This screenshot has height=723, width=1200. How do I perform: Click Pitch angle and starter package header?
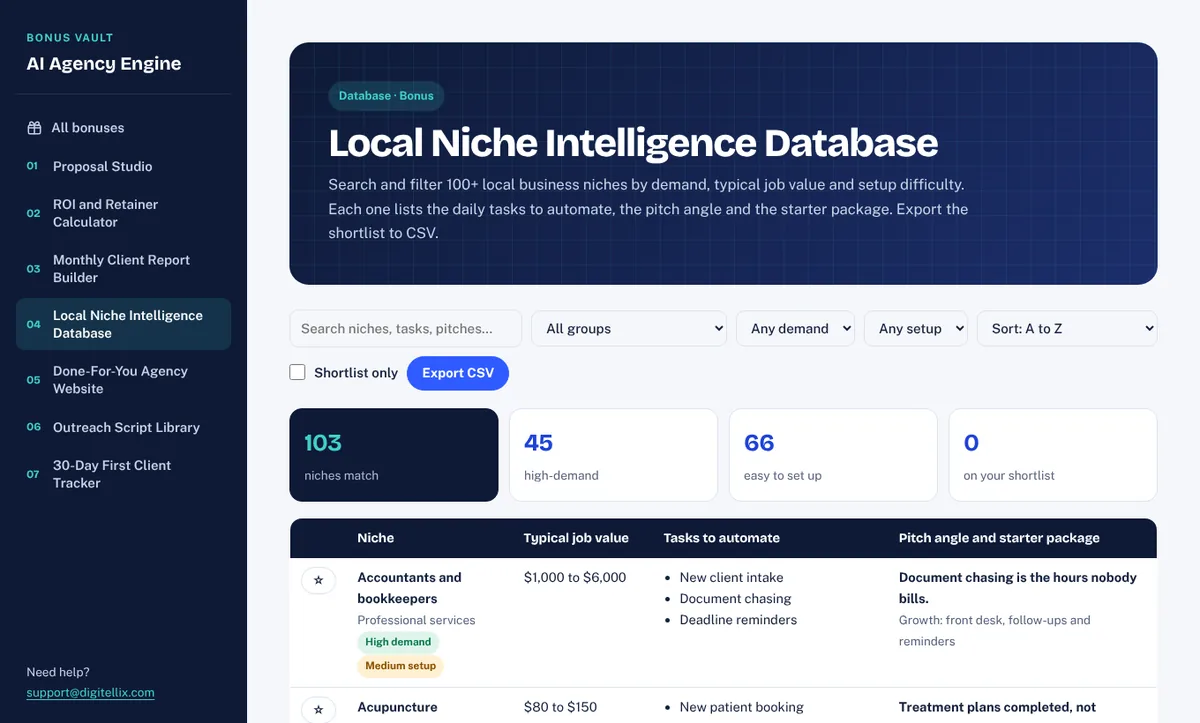[x=999, y=538]
